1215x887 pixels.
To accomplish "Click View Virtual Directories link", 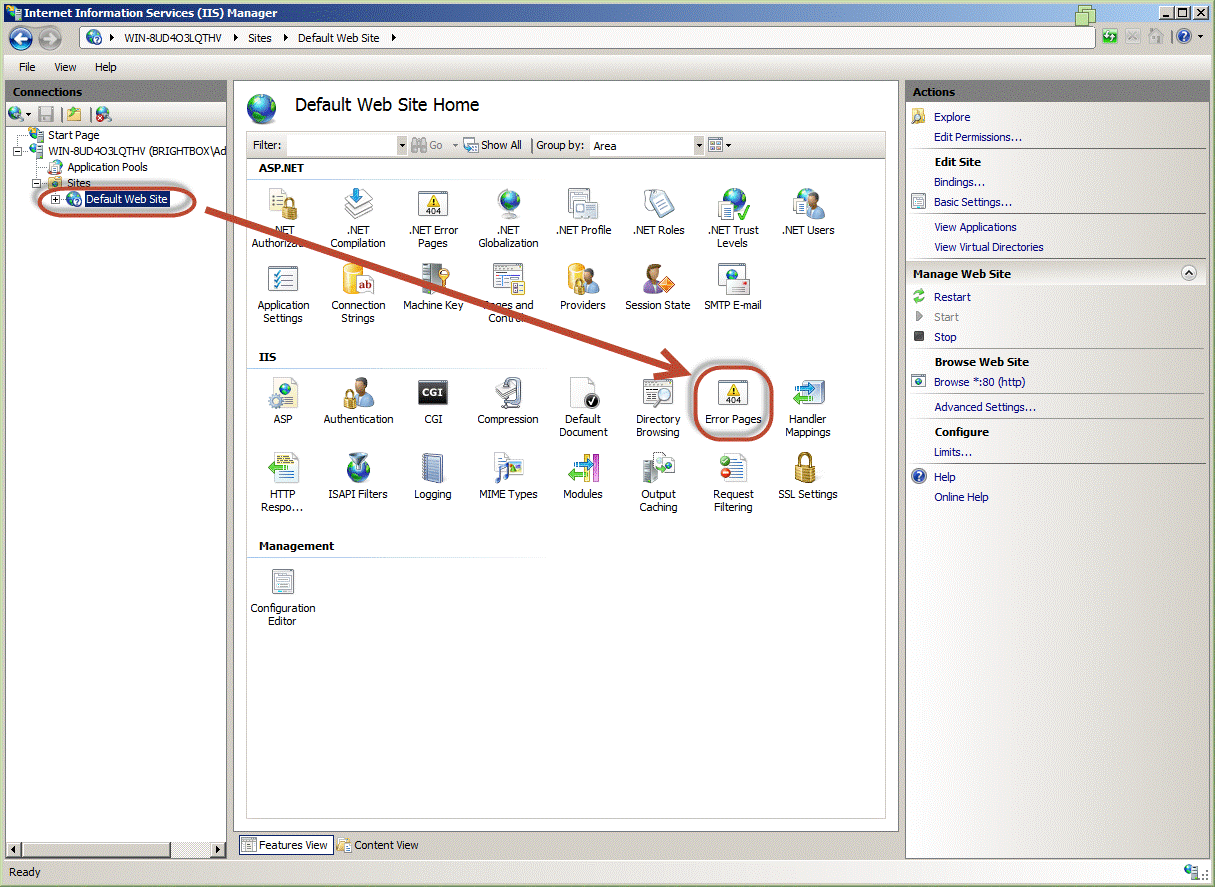I will tap(988, 247).
